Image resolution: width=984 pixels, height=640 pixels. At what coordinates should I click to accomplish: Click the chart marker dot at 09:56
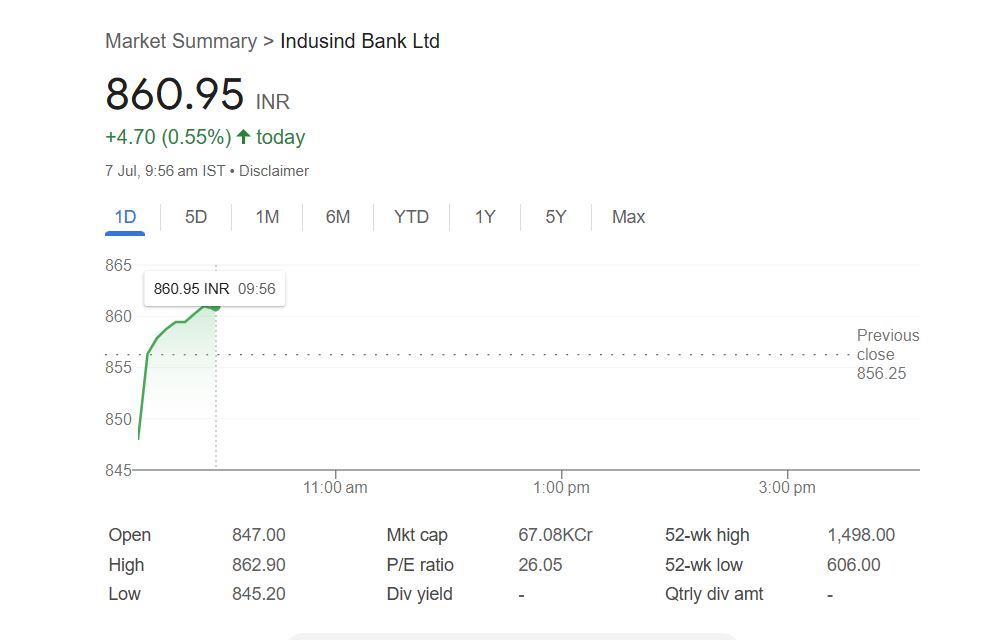(x=215, y=306)
